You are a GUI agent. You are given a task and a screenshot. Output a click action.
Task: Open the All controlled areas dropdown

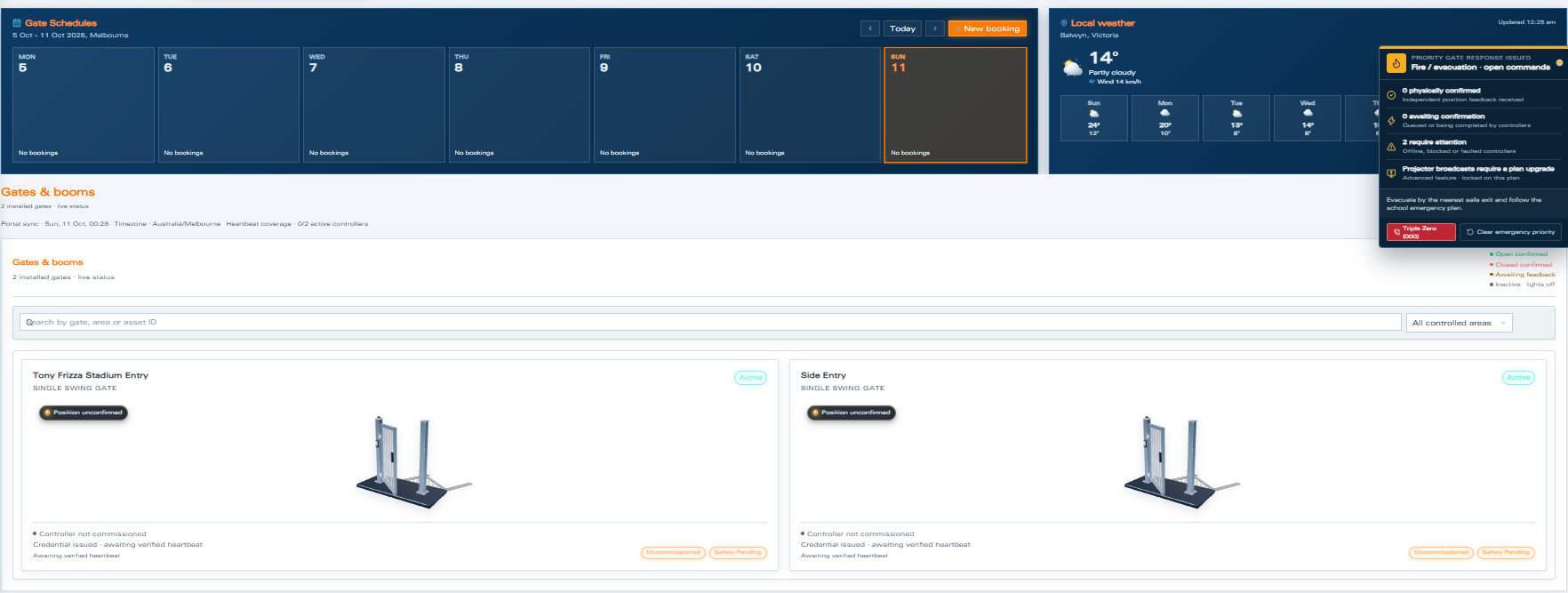[x=1459, y=323]
